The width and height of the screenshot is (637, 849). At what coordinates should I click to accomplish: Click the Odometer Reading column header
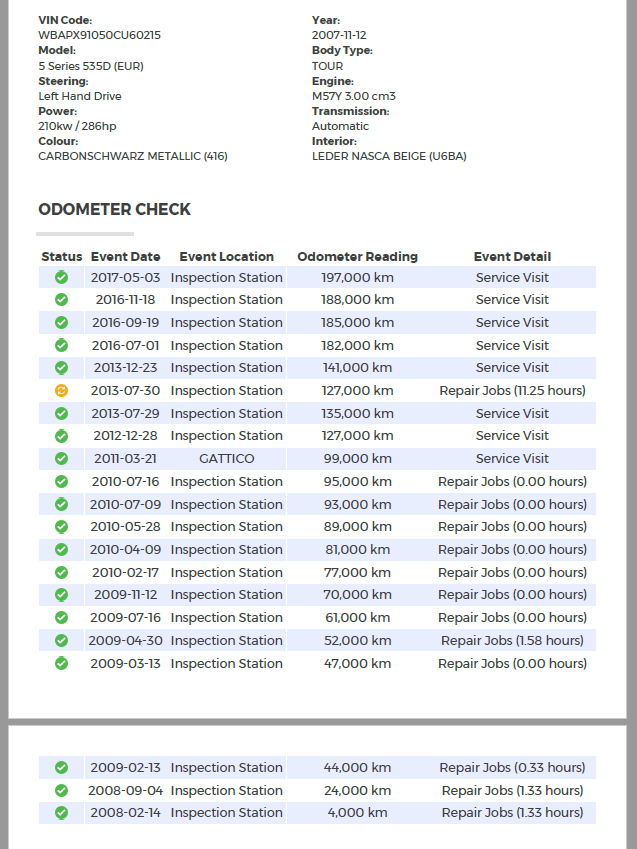pos(357,257)
